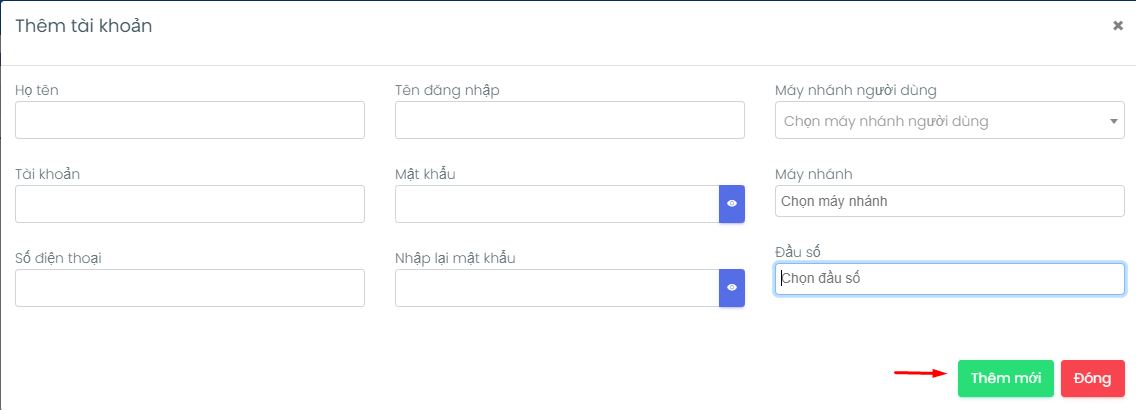Image resolution: width=1136 pixels, height=410 pixels.
Task: Close the Thêm tài khoản dialog with X
Action: (1118, 26)
